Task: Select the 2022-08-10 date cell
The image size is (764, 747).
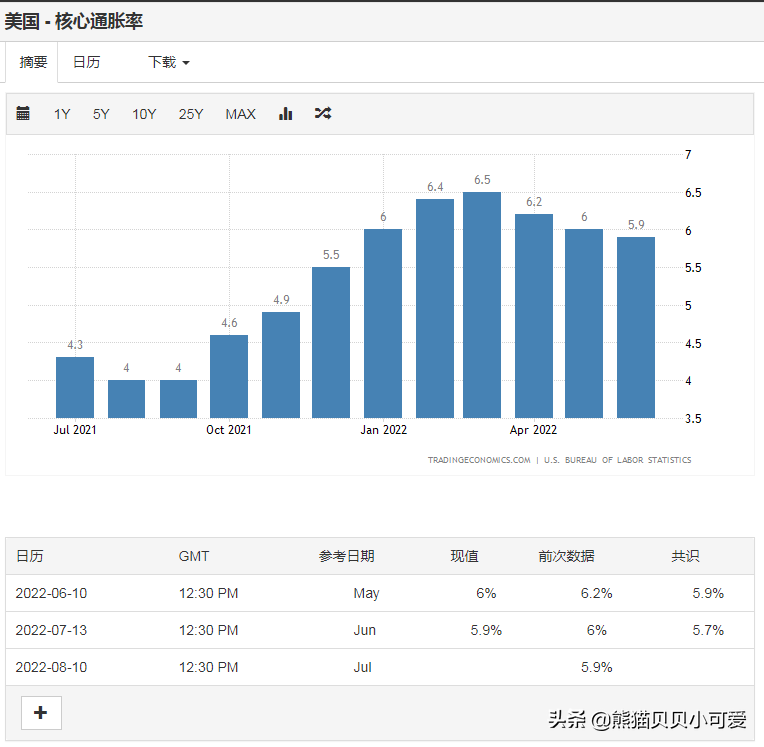Action: pos(51,667)
